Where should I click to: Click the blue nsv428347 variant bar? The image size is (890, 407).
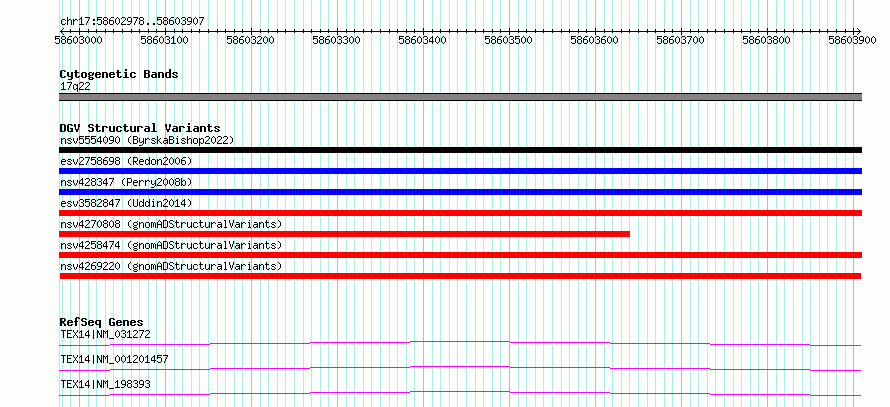[461, 192]
